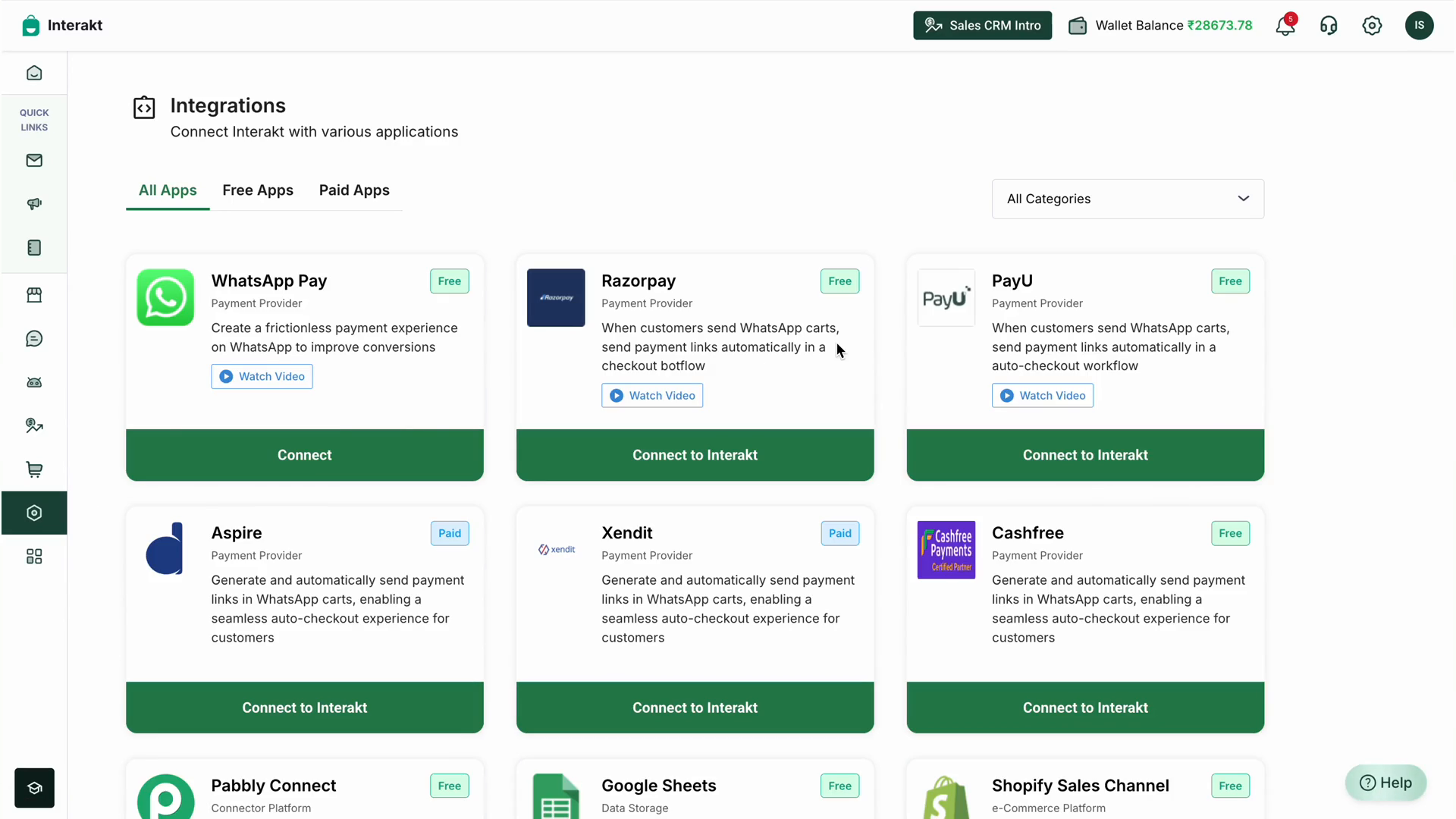The image size is (1456, 819).
Task: Click Connect on WhatsApp Pay card
Action: click(305, 455)
